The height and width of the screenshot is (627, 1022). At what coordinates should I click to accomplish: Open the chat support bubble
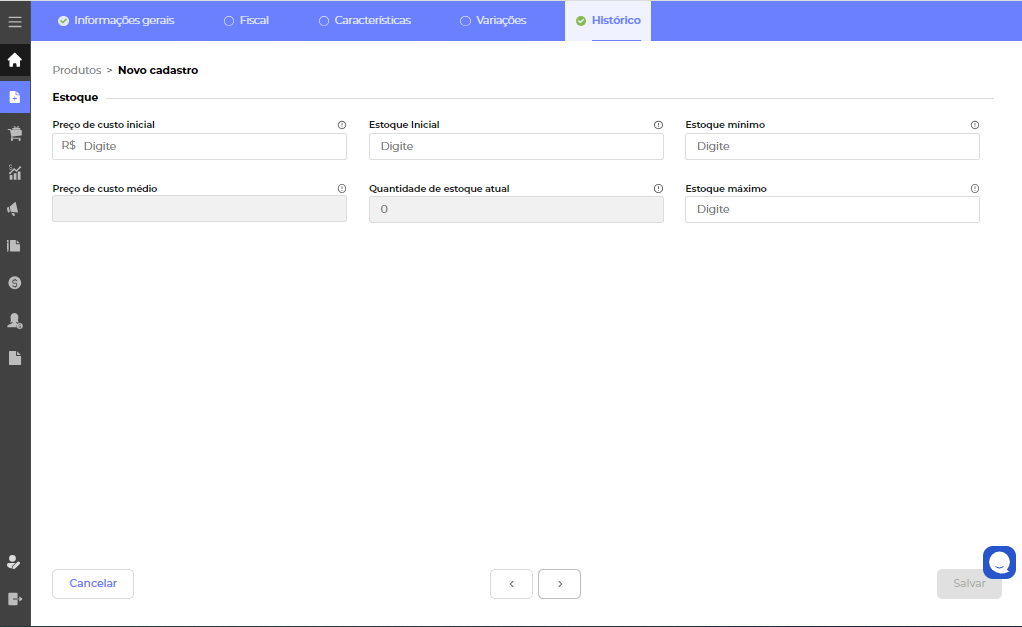pyautogui.click(x=999, y=562)
